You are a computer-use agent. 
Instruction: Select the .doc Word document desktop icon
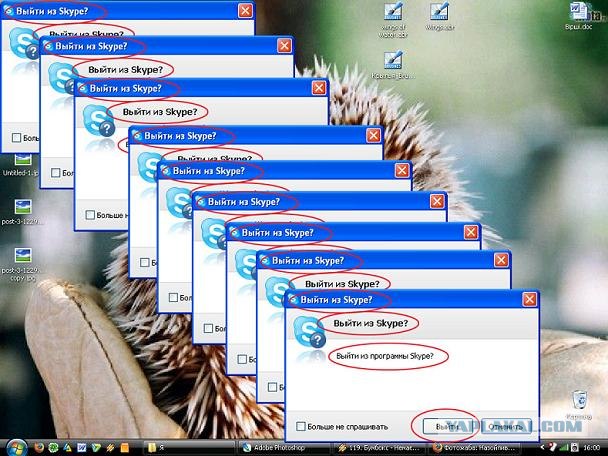tap(579, 16)
